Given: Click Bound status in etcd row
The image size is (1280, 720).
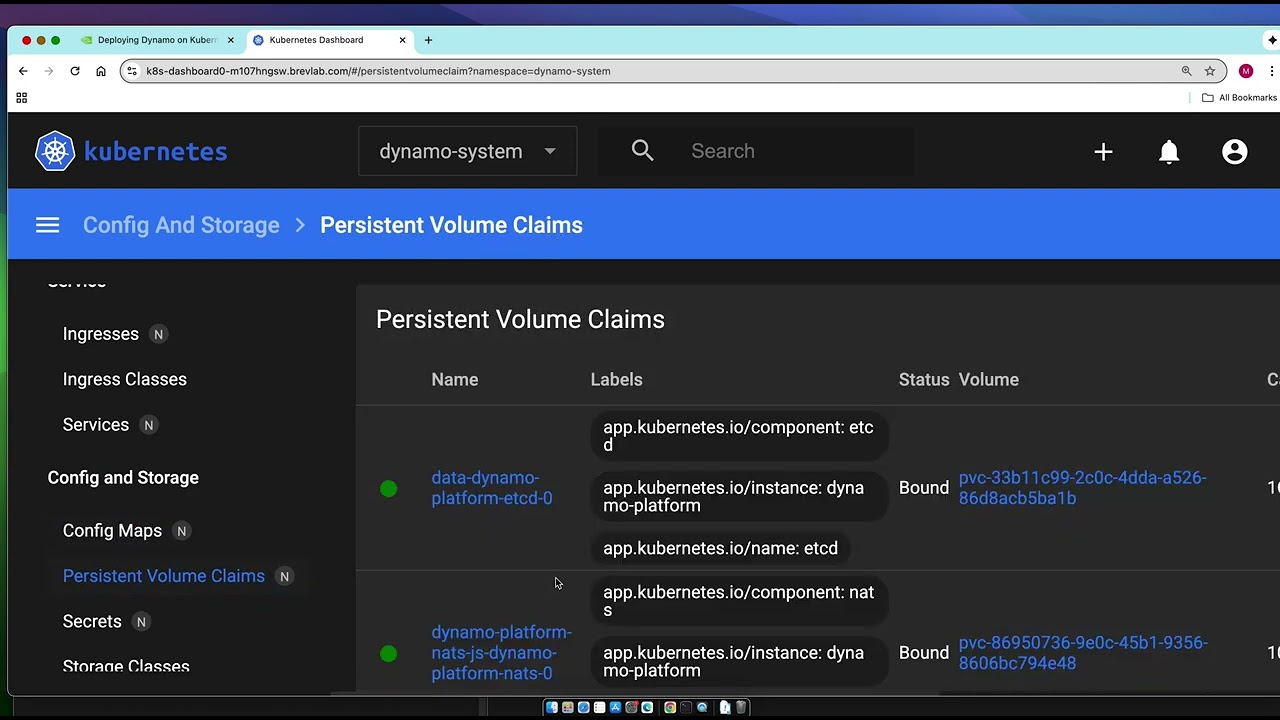Looking at the screenshot, I should pyautogui.click(x=923, y=488).
